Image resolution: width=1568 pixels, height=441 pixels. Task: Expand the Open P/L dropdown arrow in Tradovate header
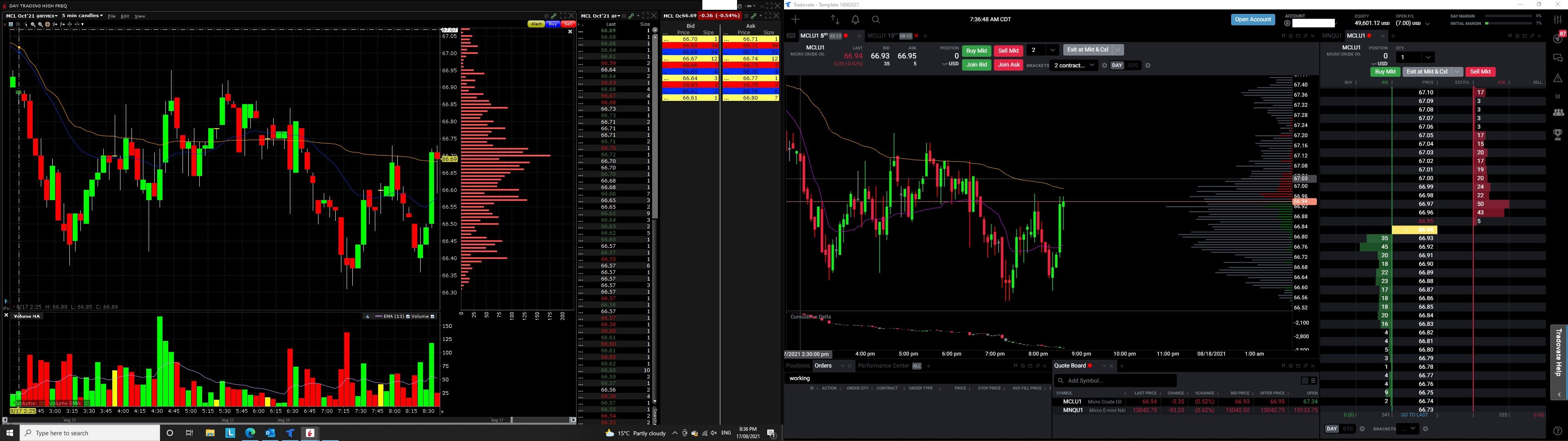click(1428, 24)
